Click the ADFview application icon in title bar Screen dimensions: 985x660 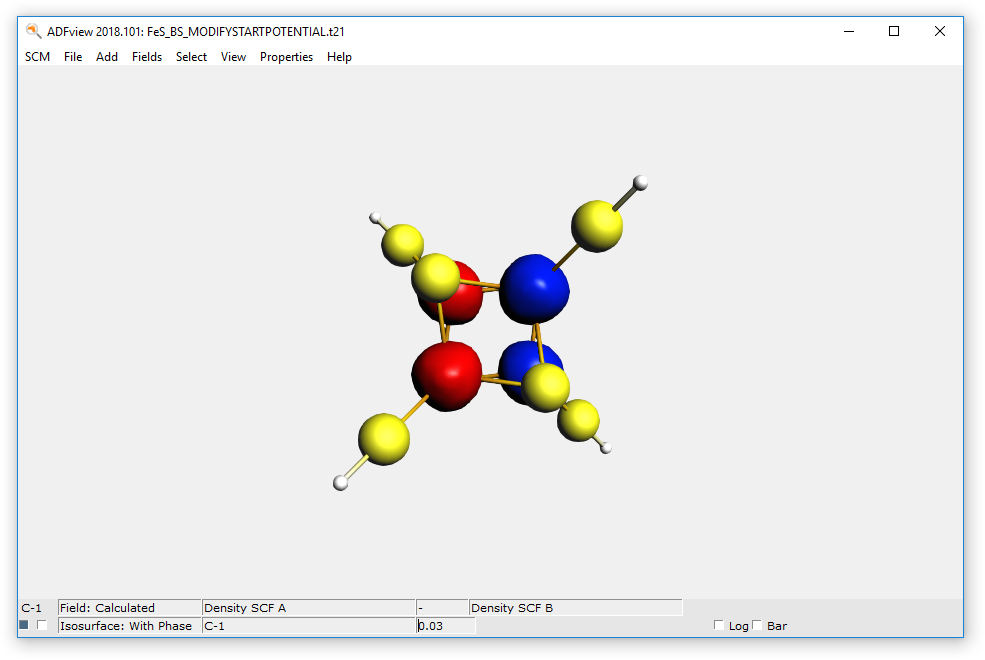(x=33, y=31)
